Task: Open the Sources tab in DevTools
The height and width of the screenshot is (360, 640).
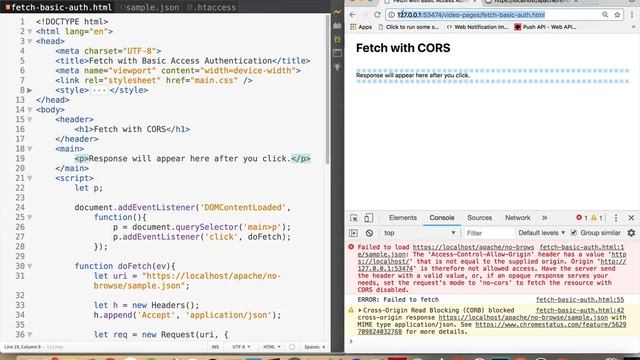Action: [479, 218]
